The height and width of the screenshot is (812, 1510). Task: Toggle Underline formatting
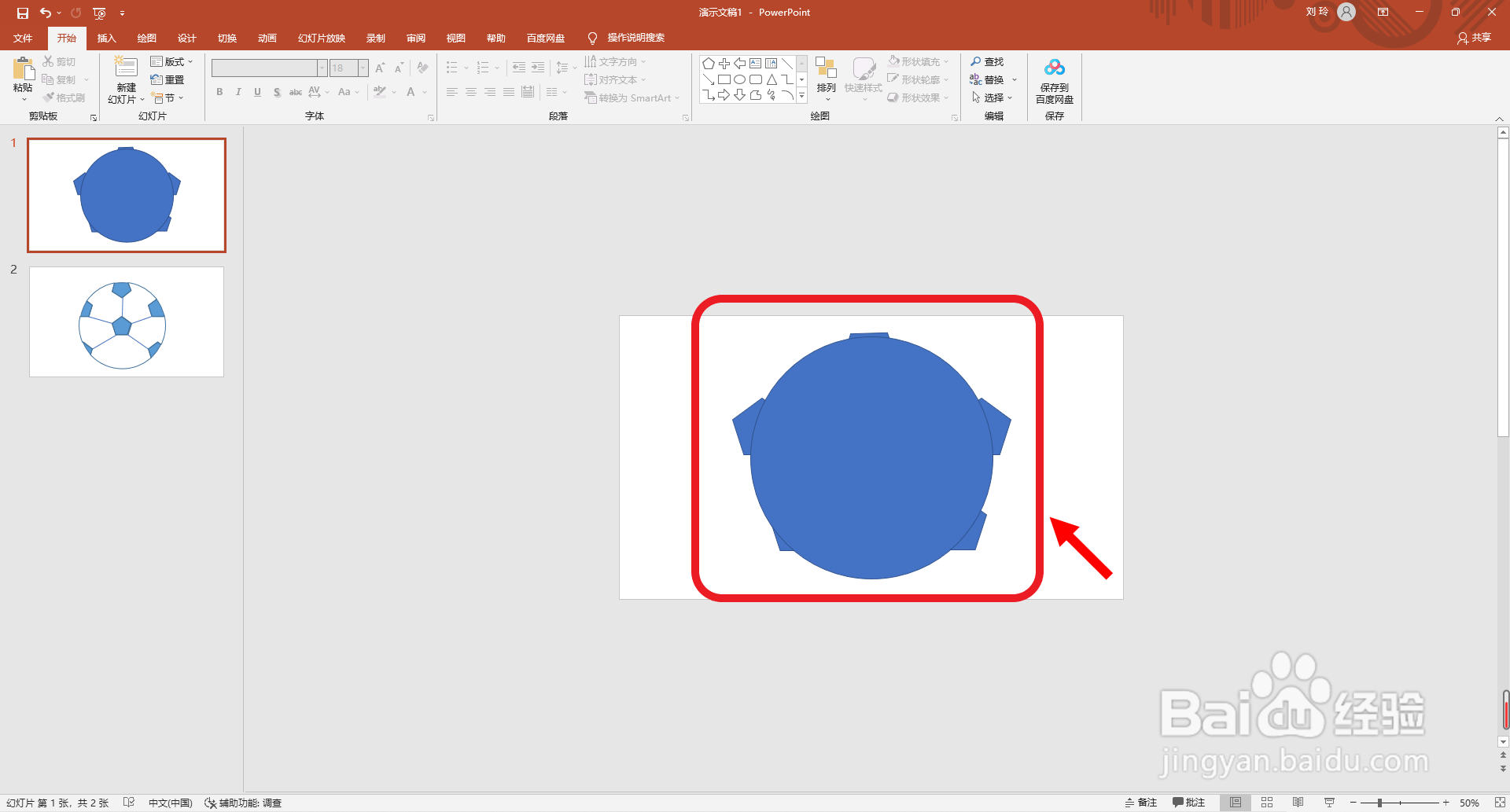click(257, 92)
